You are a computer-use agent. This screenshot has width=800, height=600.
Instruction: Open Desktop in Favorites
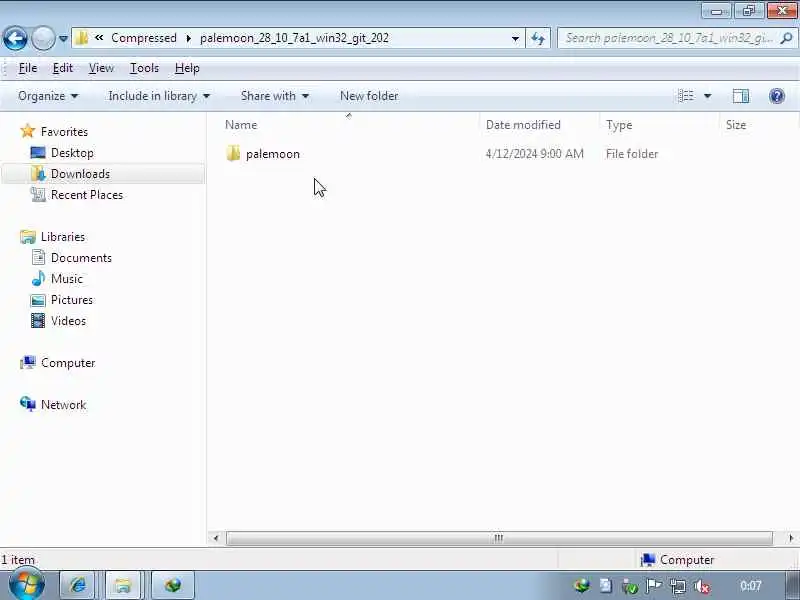pyautogui.click(x=72, y=153)
